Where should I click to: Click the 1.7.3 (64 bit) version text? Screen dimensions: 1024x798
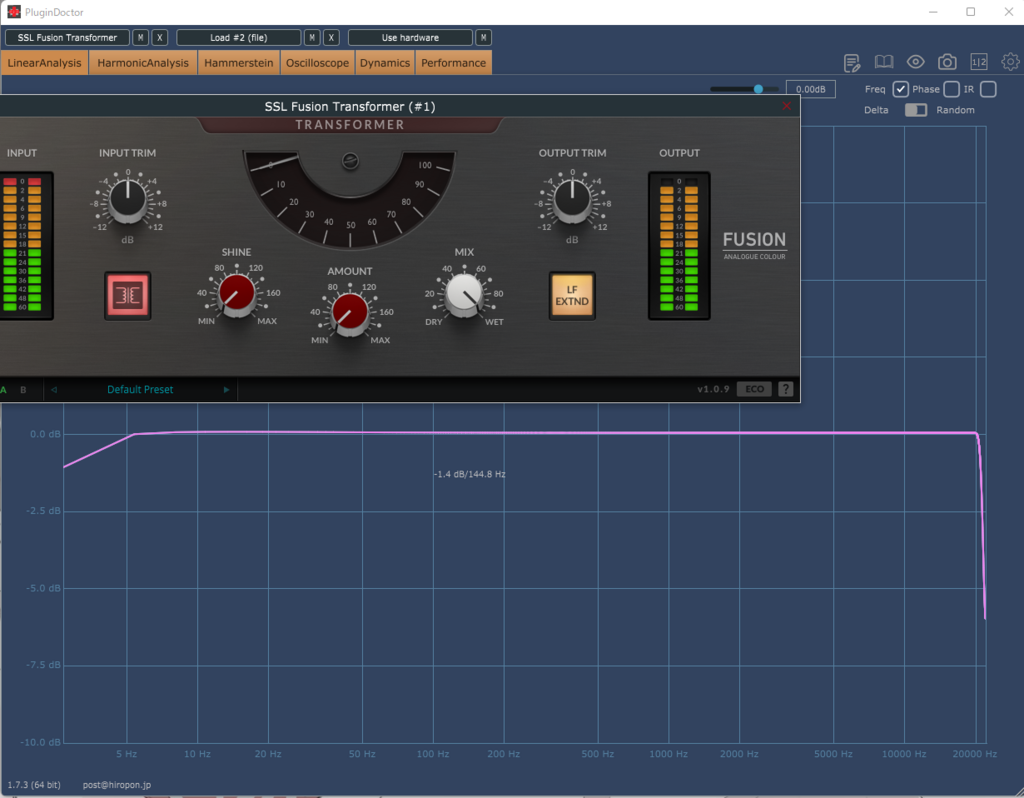click(x=34, y=785)
